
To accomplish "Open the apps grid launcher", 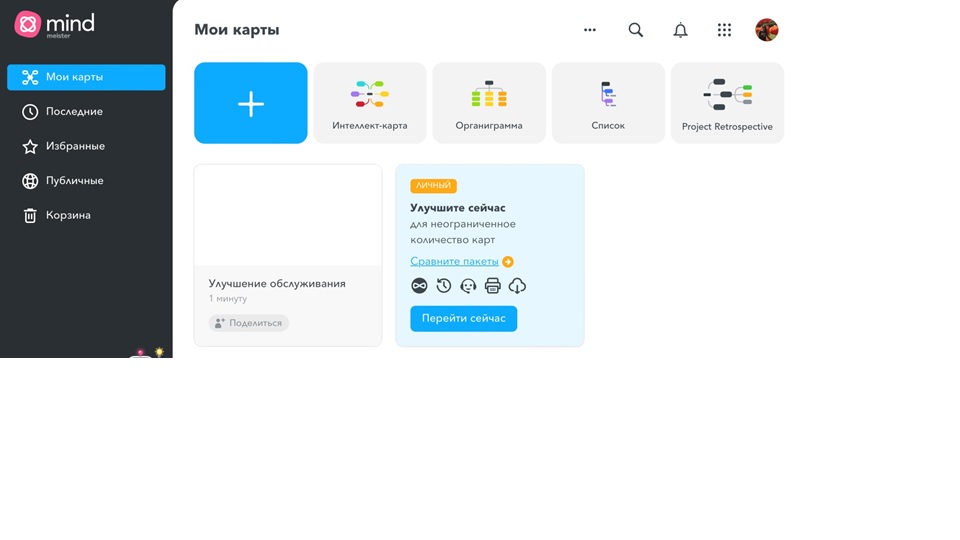I will tap(724, 30).
